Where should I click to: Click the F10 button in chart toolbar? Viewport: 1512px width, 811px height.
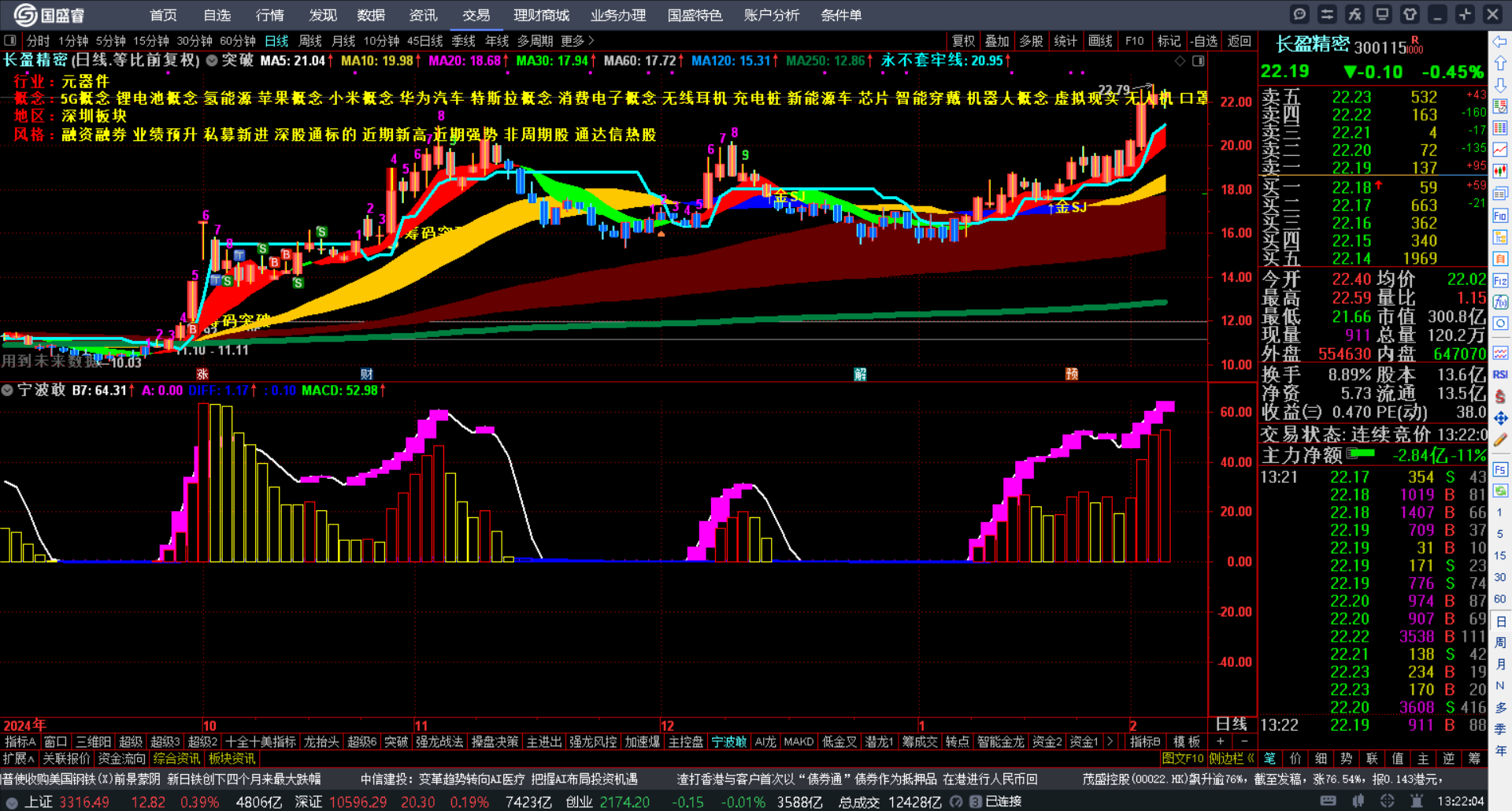[1134, 41]
